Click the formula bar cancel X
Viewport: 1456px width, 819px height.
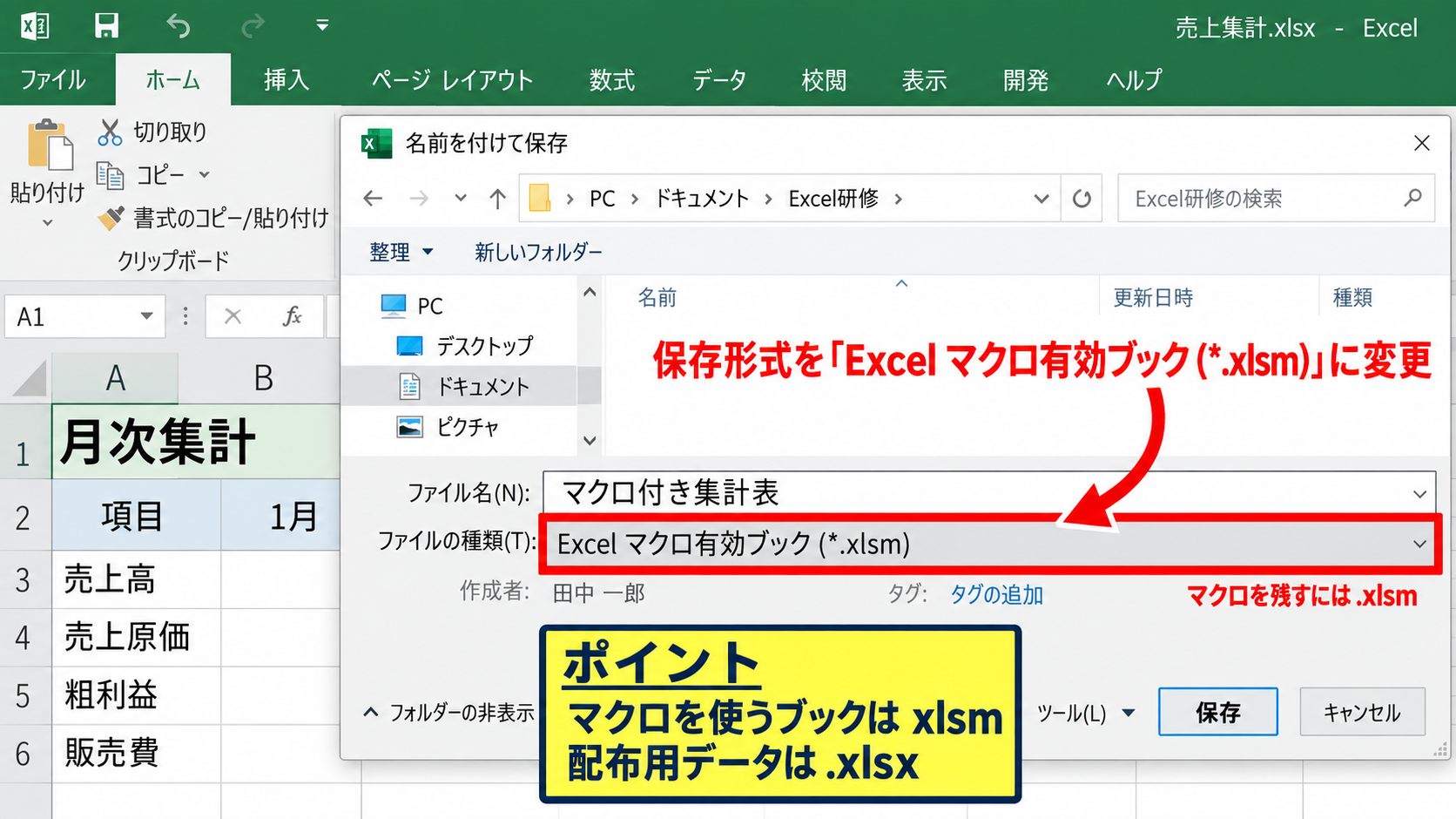(233, 316)
